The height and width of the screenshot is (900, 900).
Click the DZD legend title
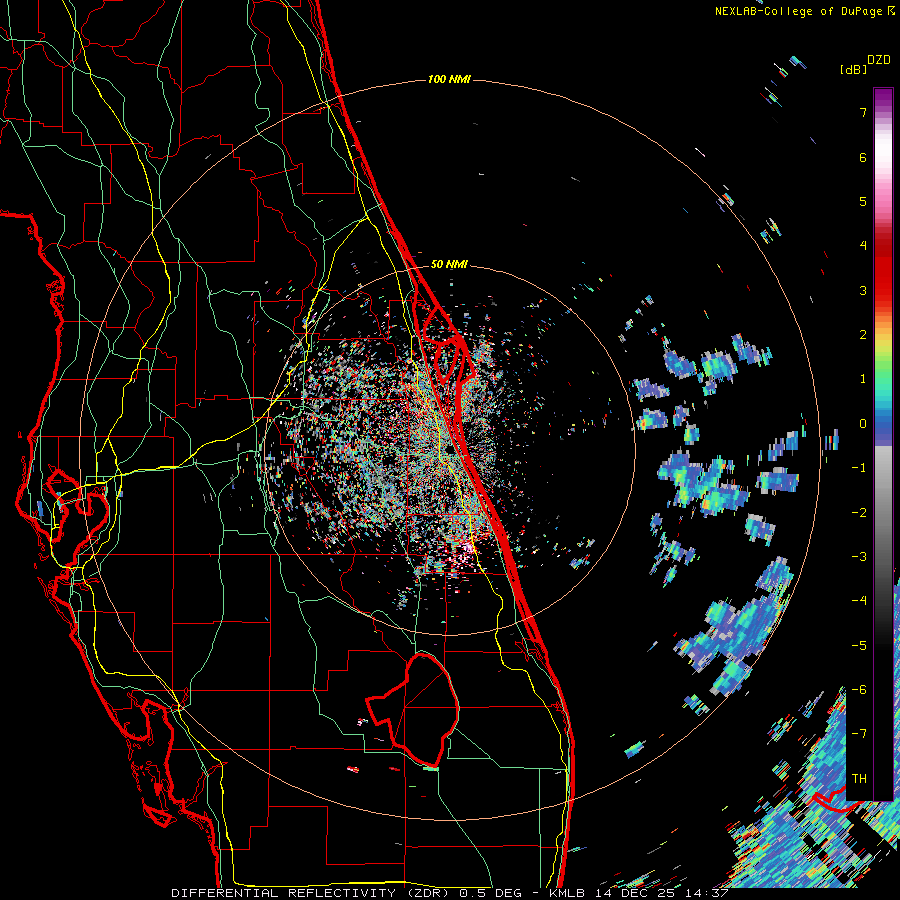879,60
